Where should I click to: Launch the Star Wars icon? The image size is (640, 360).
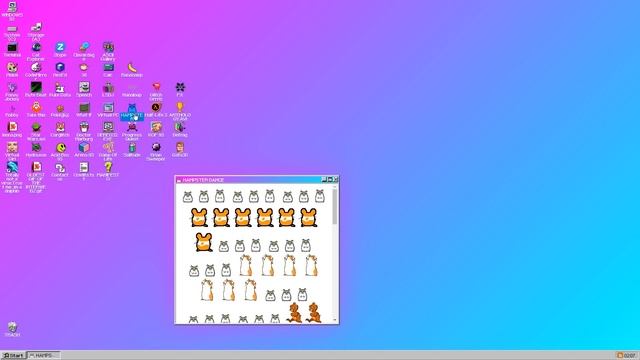pyautogui.click(x=36, y=132)
